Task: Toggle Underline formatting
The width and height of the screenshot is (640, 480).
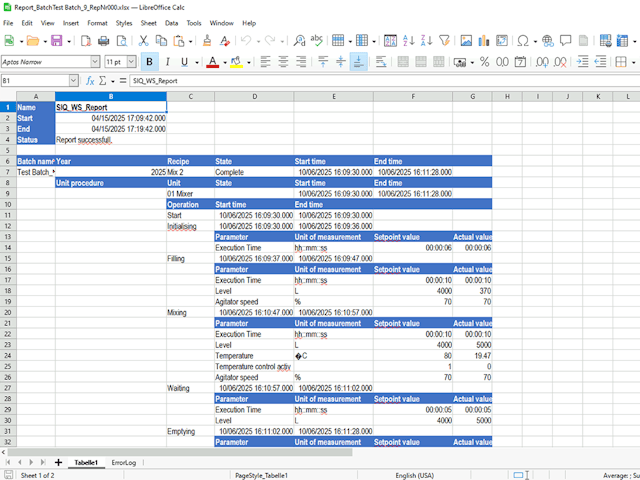Action: click(x=184, y=62)
